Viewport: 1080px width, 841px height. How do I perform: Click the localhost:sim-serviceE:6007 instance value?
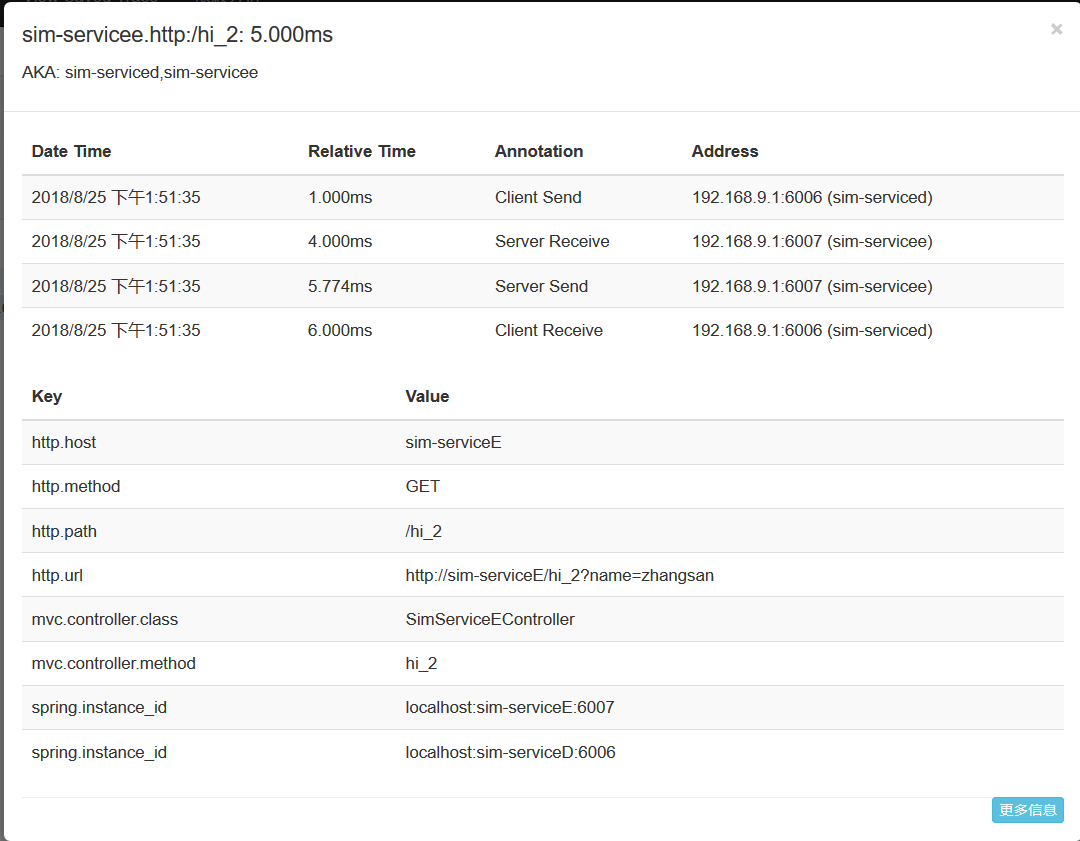pyautogui.click(x=509, y=708)
